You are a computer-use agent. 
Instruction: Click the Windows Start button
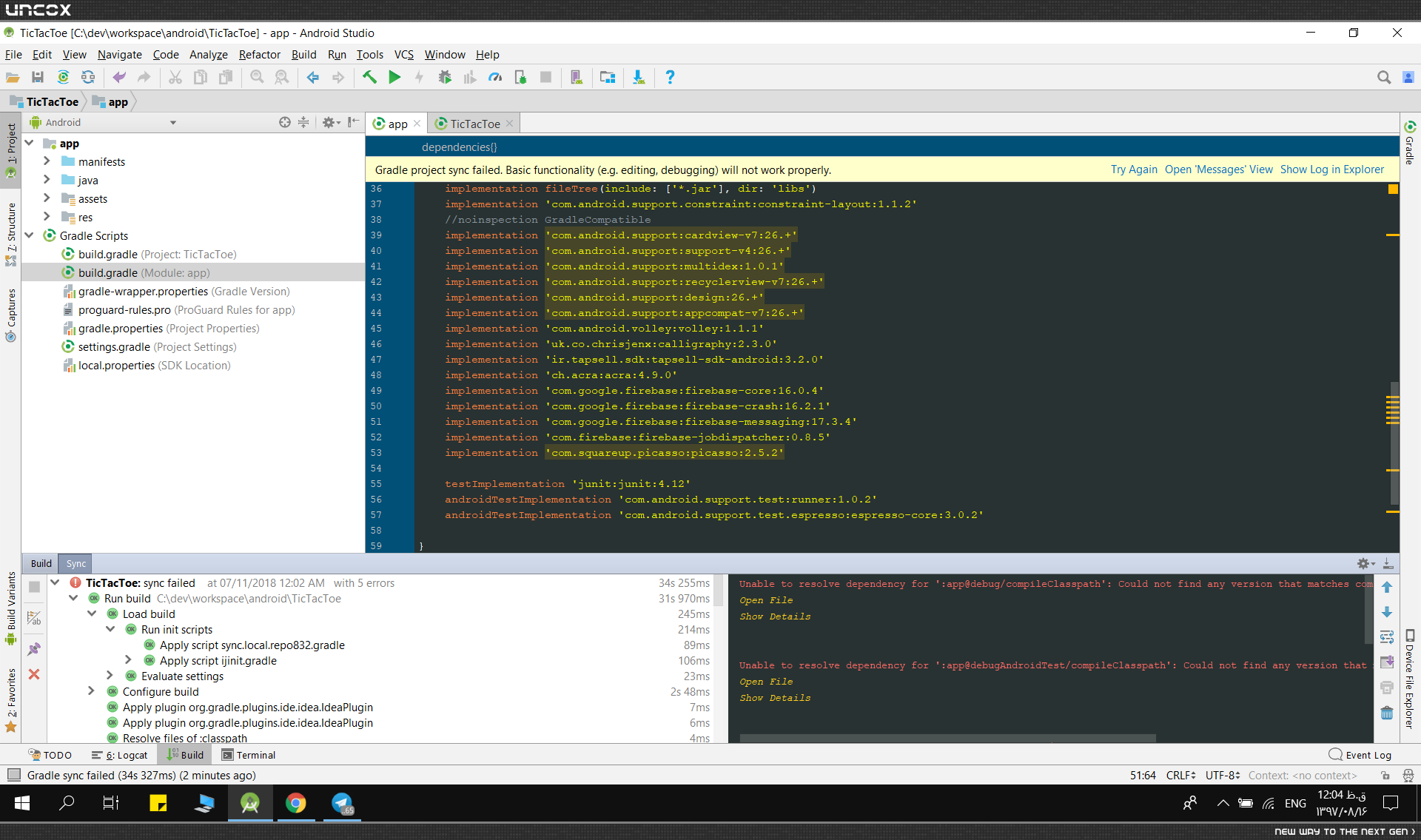[22, 803]
